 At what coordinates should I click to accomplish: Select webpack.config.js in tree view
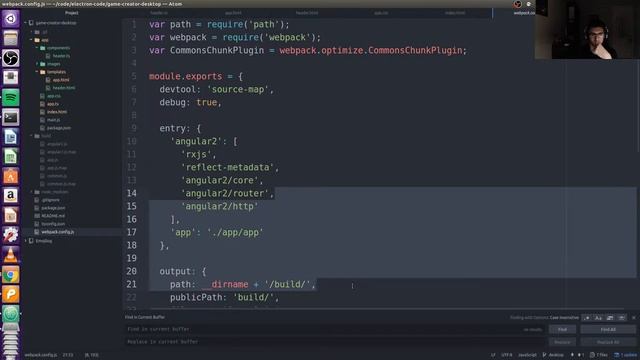coord(58,232)
